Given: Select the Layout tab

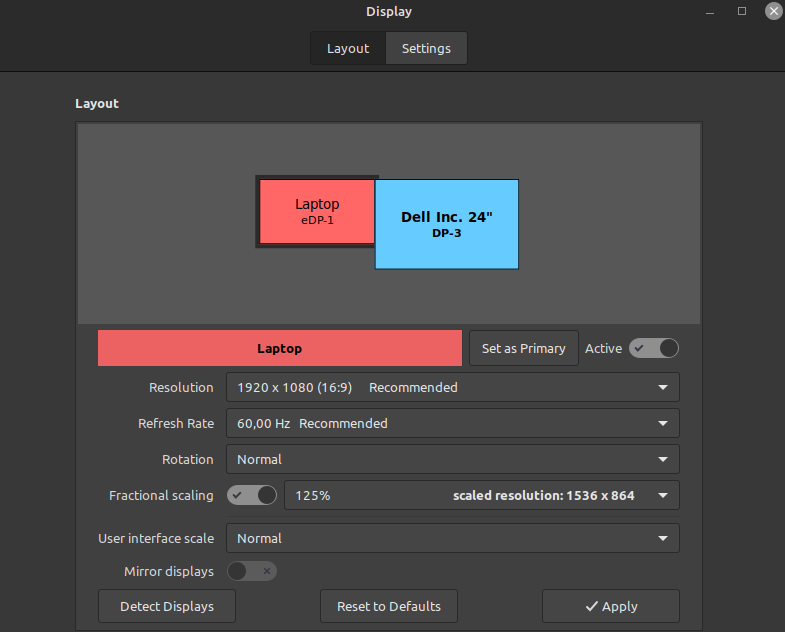Looking at the screenshot, I should [x=348, y=48].
